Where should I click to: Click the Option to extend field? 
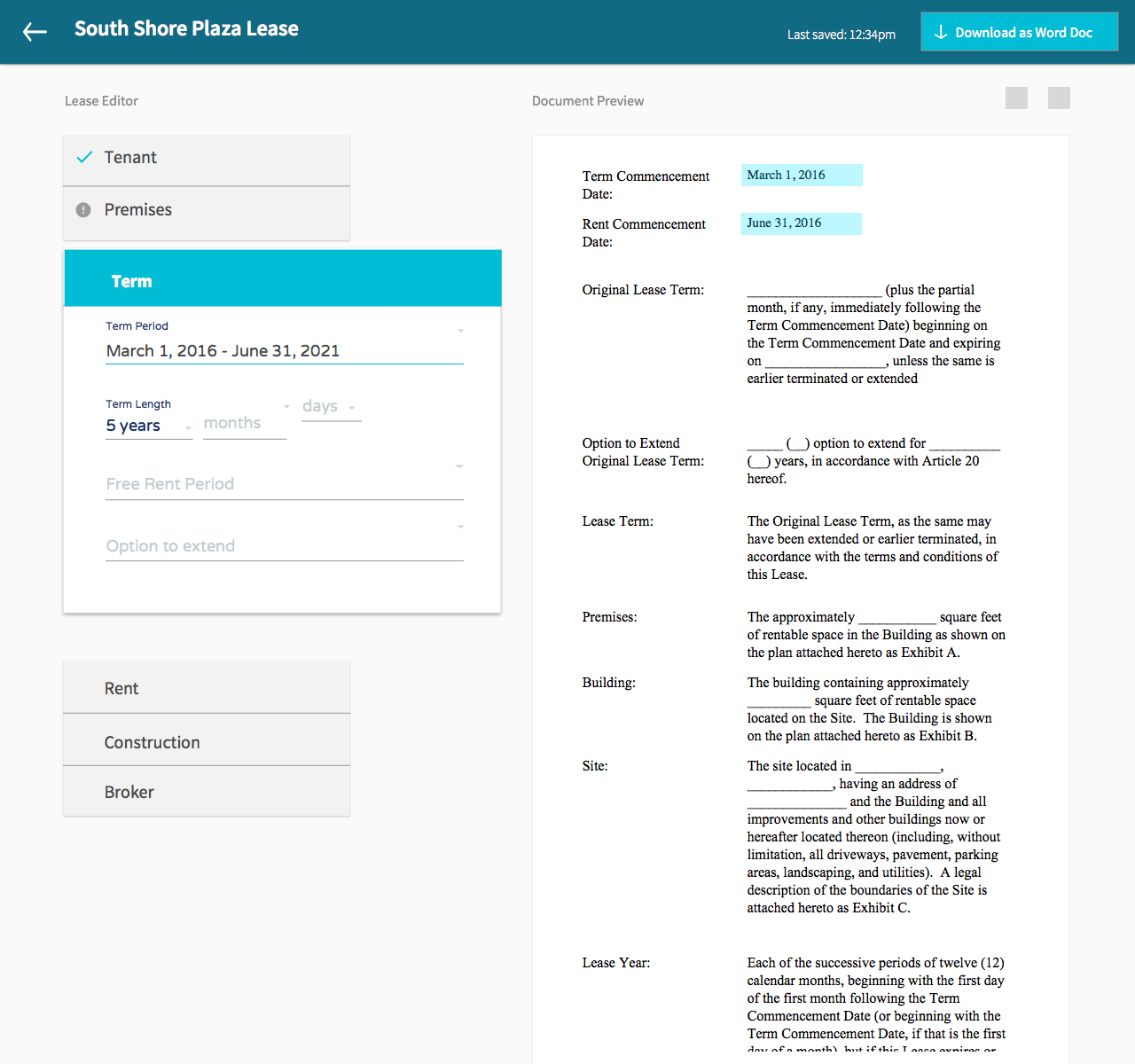(285, 546)
